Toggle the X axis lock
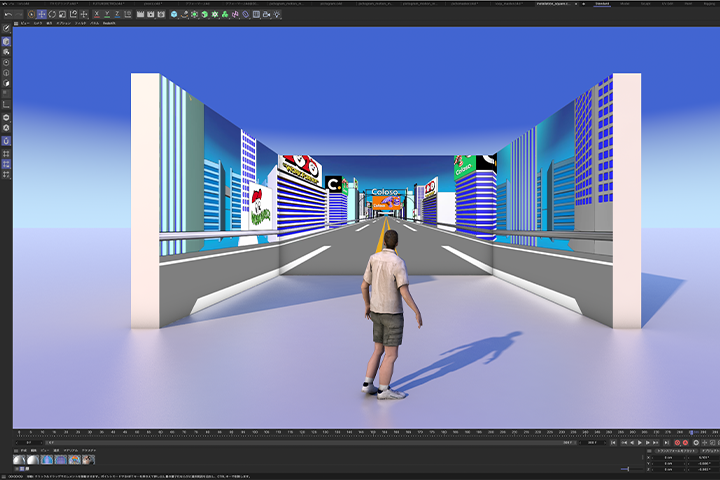 97,14
